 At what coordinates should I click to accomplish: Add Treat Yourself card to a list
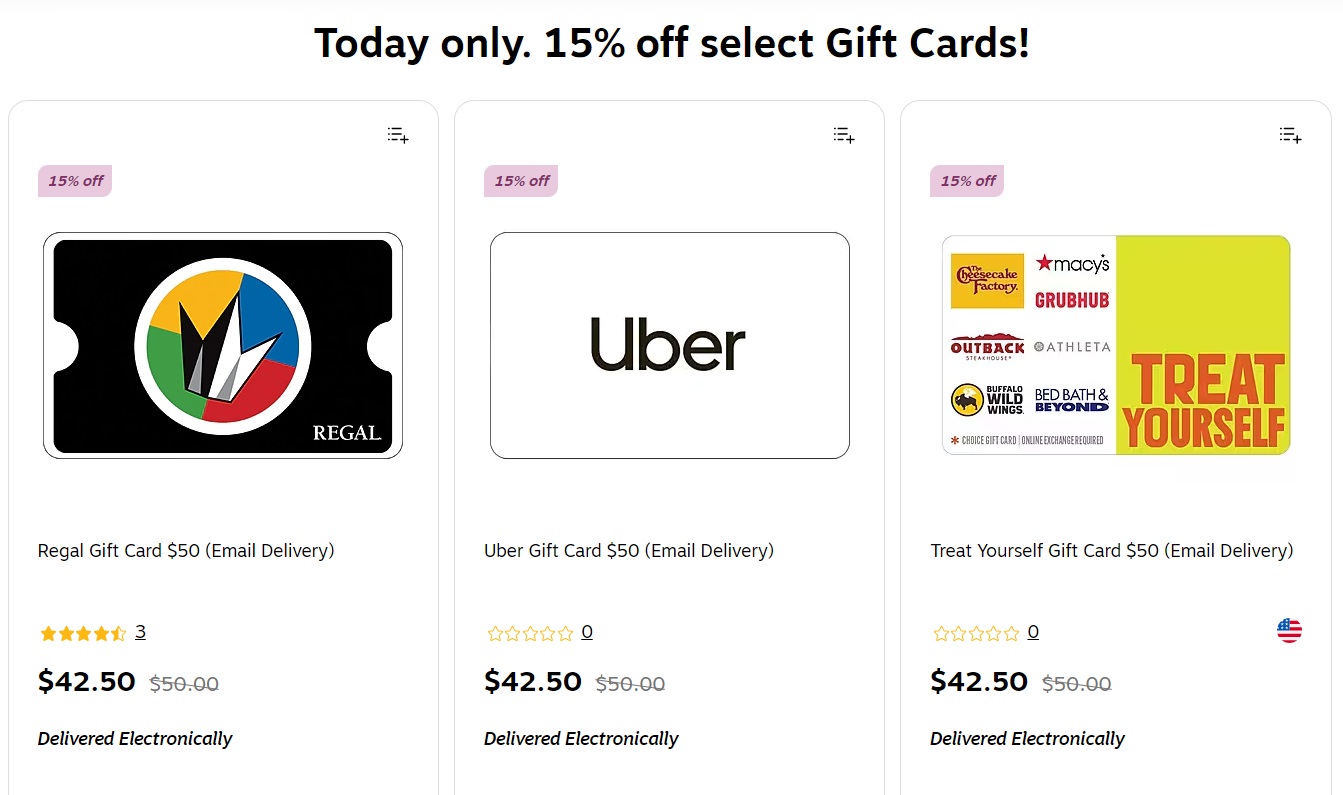[1290, 134]
